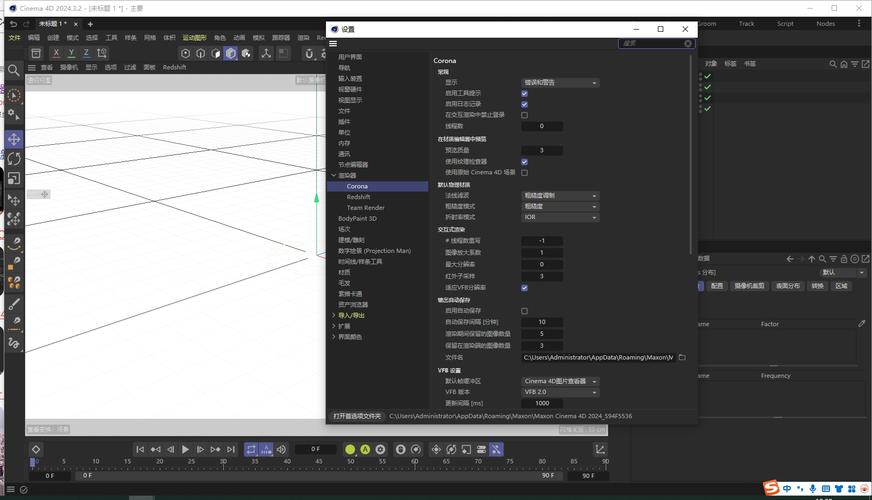Screen dimensions: 872x500
Task: Click the open preferences folder button
Action: pos(357,416)
